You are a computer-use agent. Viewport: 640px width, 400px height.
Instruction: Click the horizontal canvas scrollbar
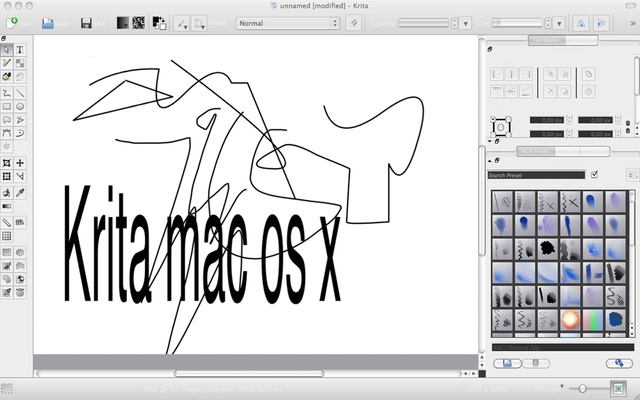pos(249,373)
